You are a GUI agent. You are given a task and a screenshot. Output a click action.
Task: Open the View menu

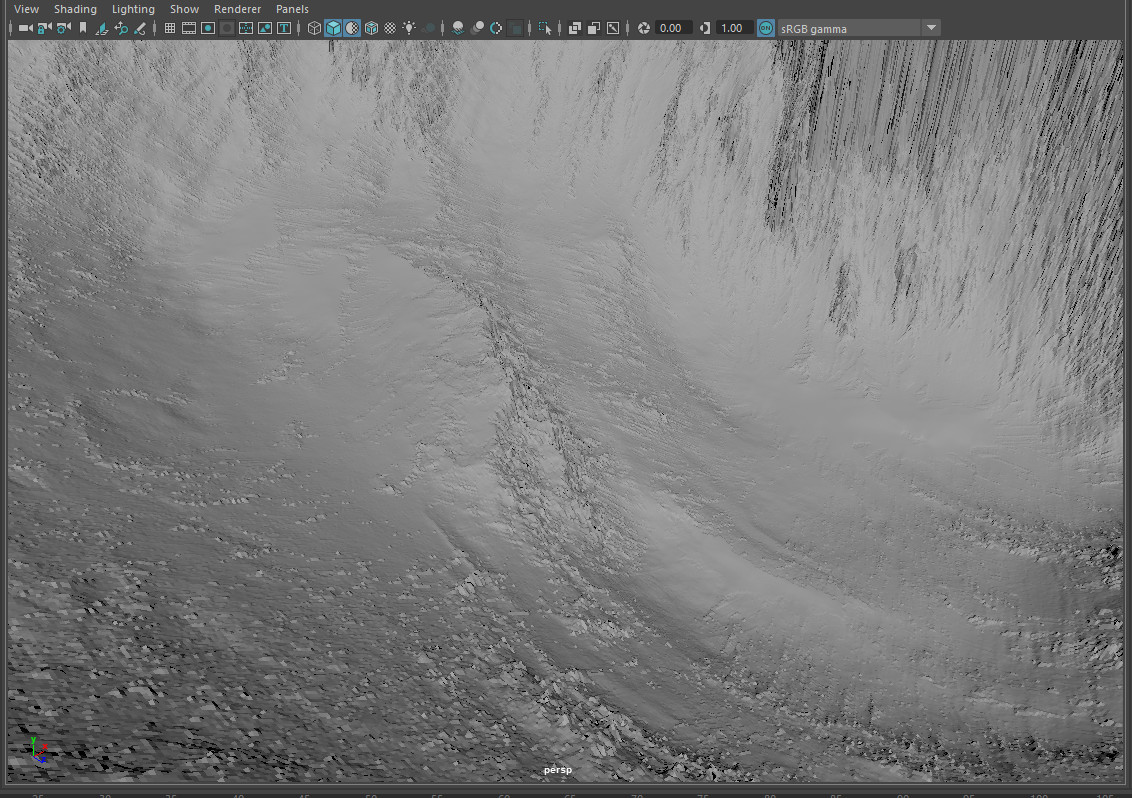tap(26, 9)
